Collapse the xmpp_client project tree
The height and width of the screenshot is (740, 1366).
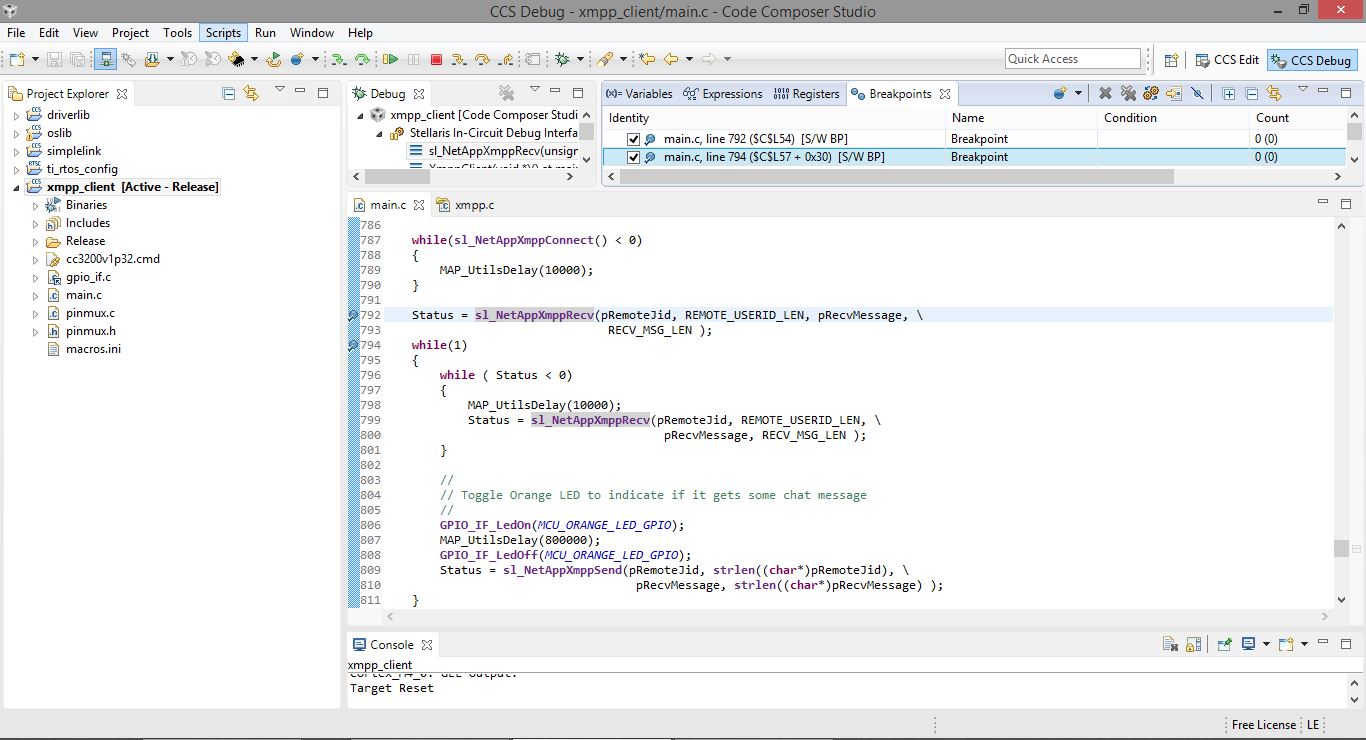tap(16, 187)
